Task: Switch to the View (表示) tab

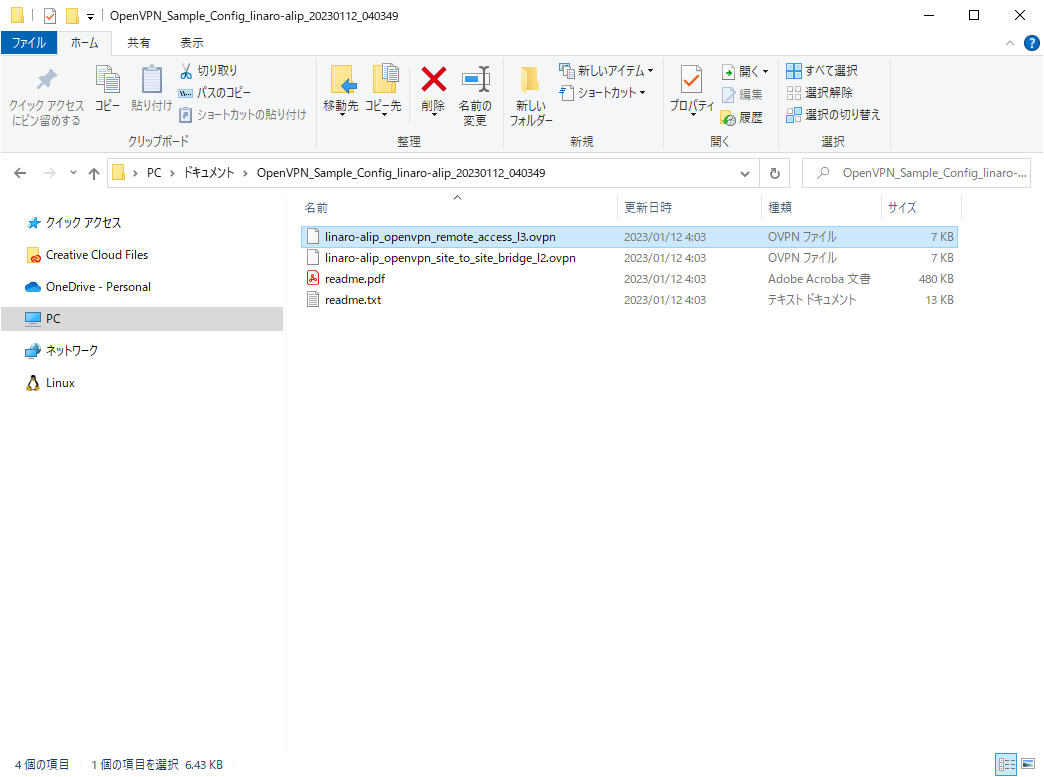Action: (192, 43)
